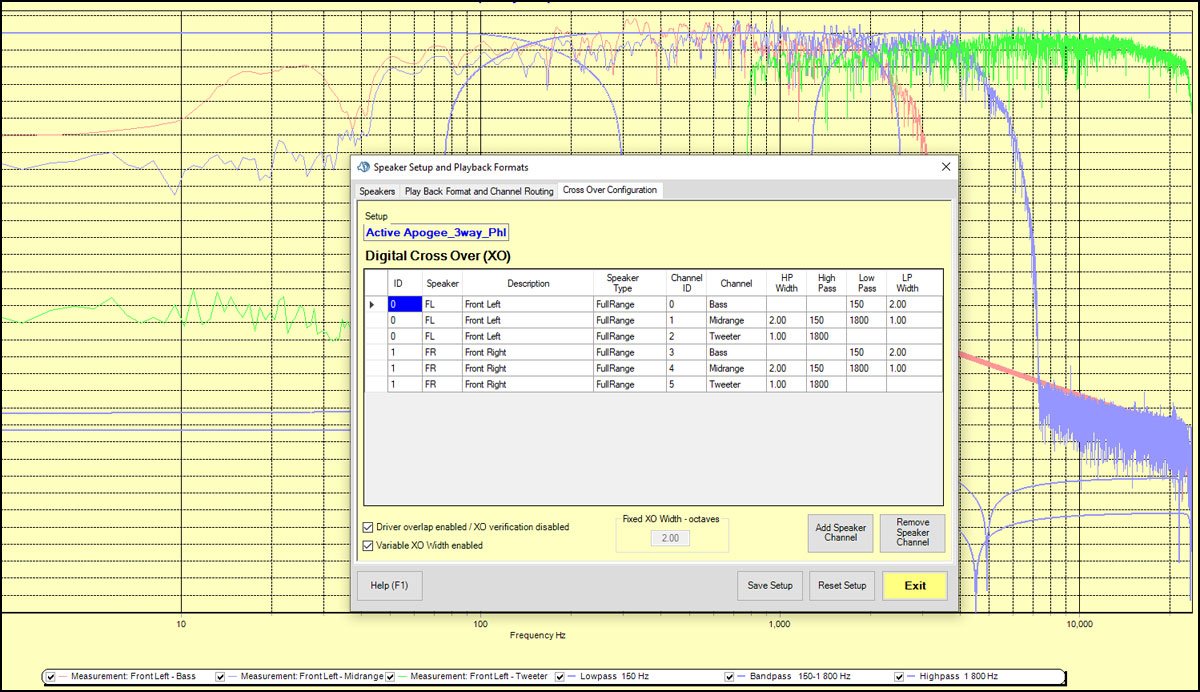Image resolution: width=1200 pixels, height=692 pixels.
Task: Toggle Measurement: Front Left - Bass legend checkbox
Action: click(50, 677)
